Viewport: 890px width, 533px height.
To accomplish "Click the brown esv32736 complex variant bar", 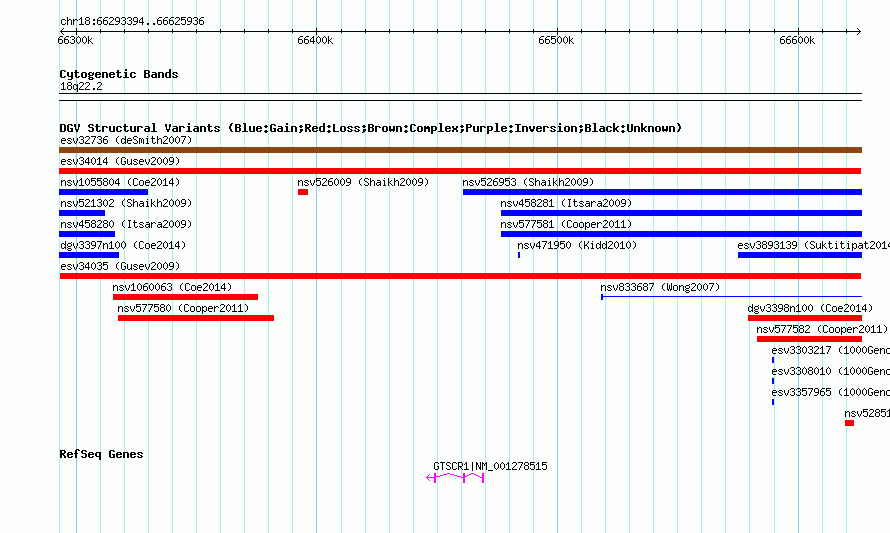I will pyautogui.click(x=460, y=150).
